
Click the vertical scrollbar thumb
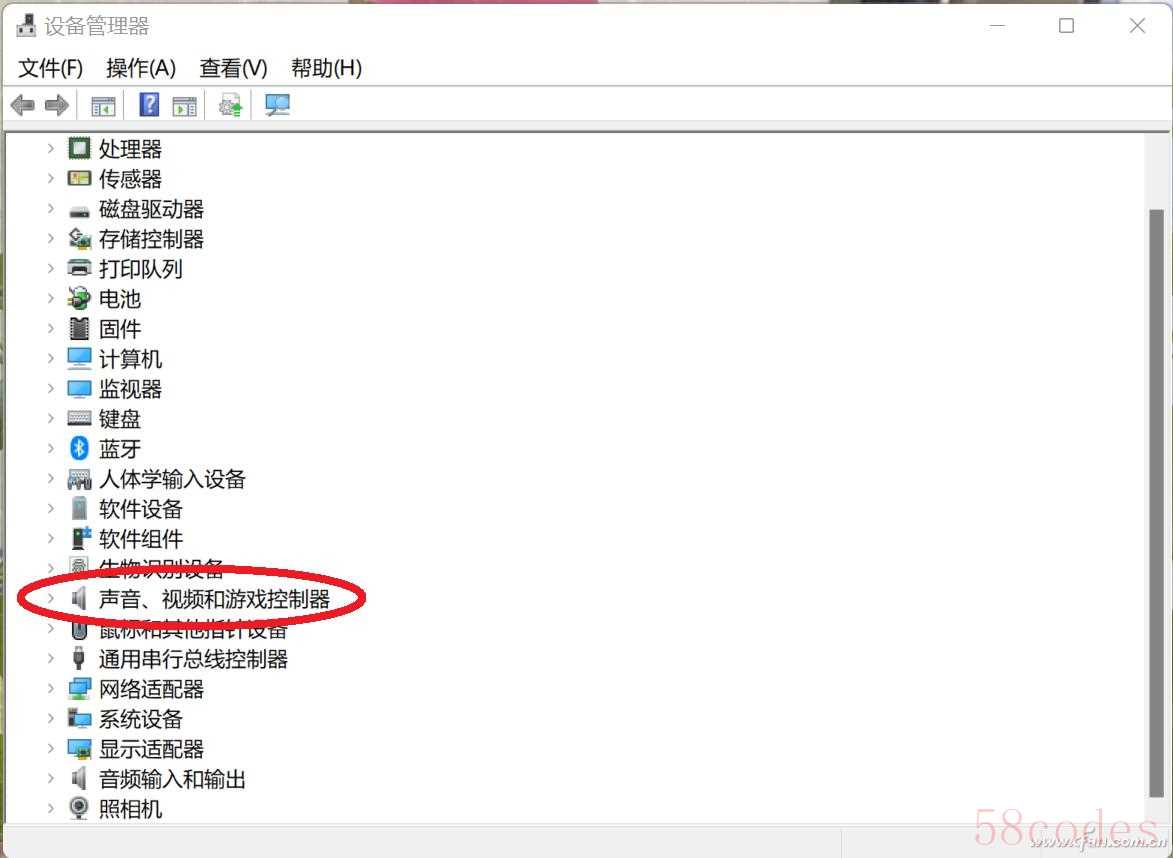(x=1157, y=503)
